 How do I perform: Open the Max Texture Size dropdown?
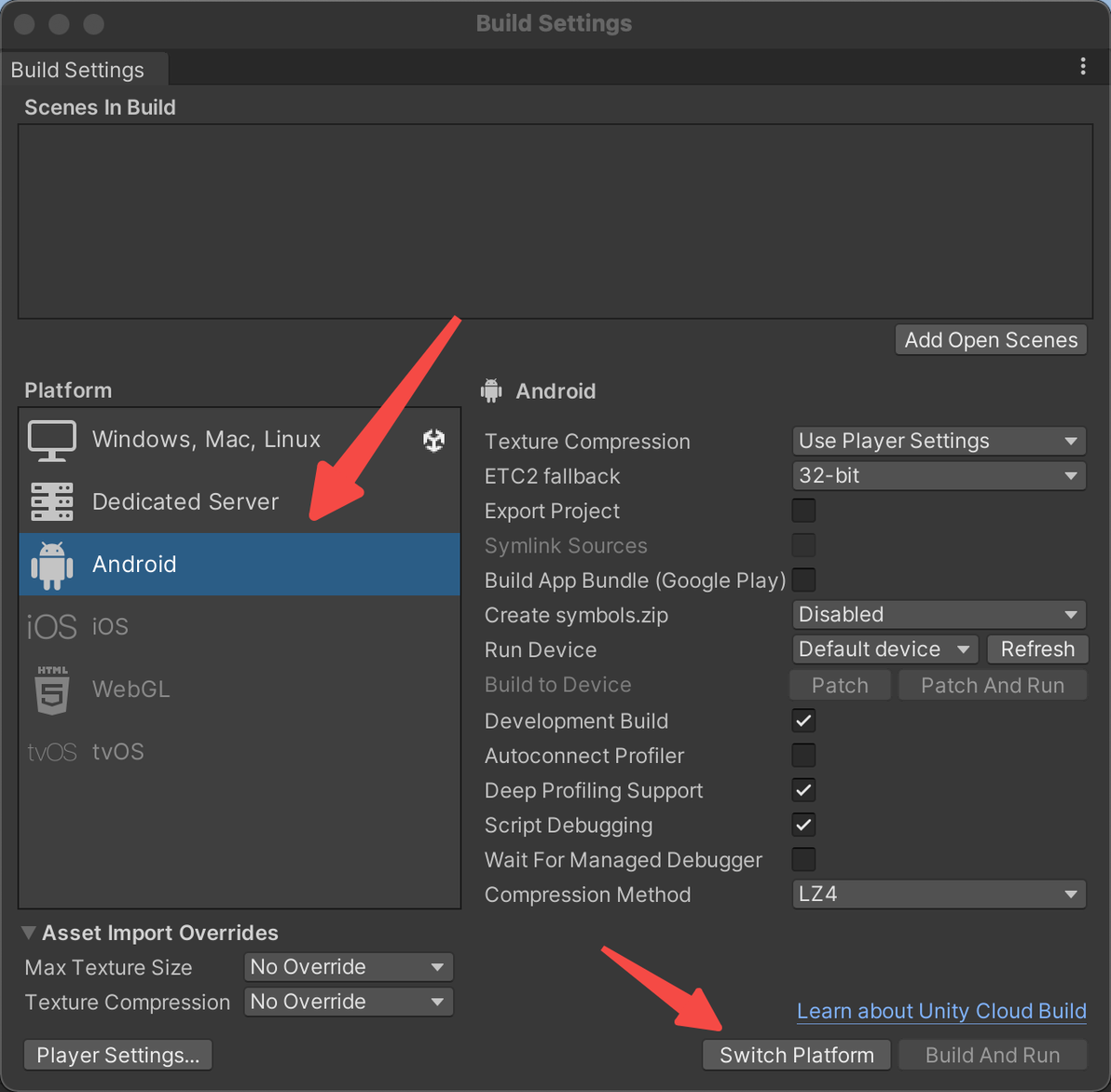point(349,967)
